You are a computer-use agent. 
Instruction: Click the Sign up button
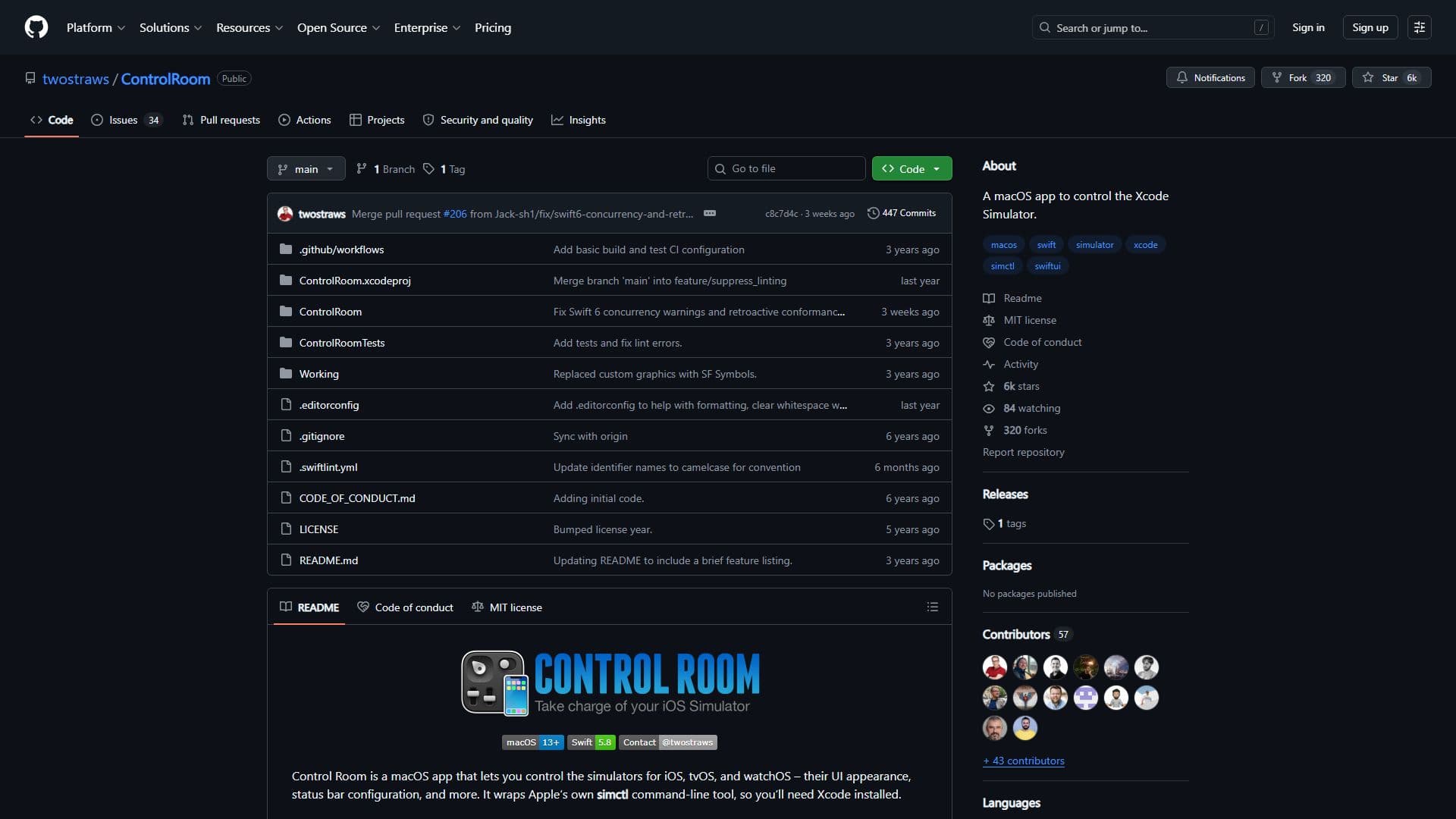click(x=1370, y=27)
